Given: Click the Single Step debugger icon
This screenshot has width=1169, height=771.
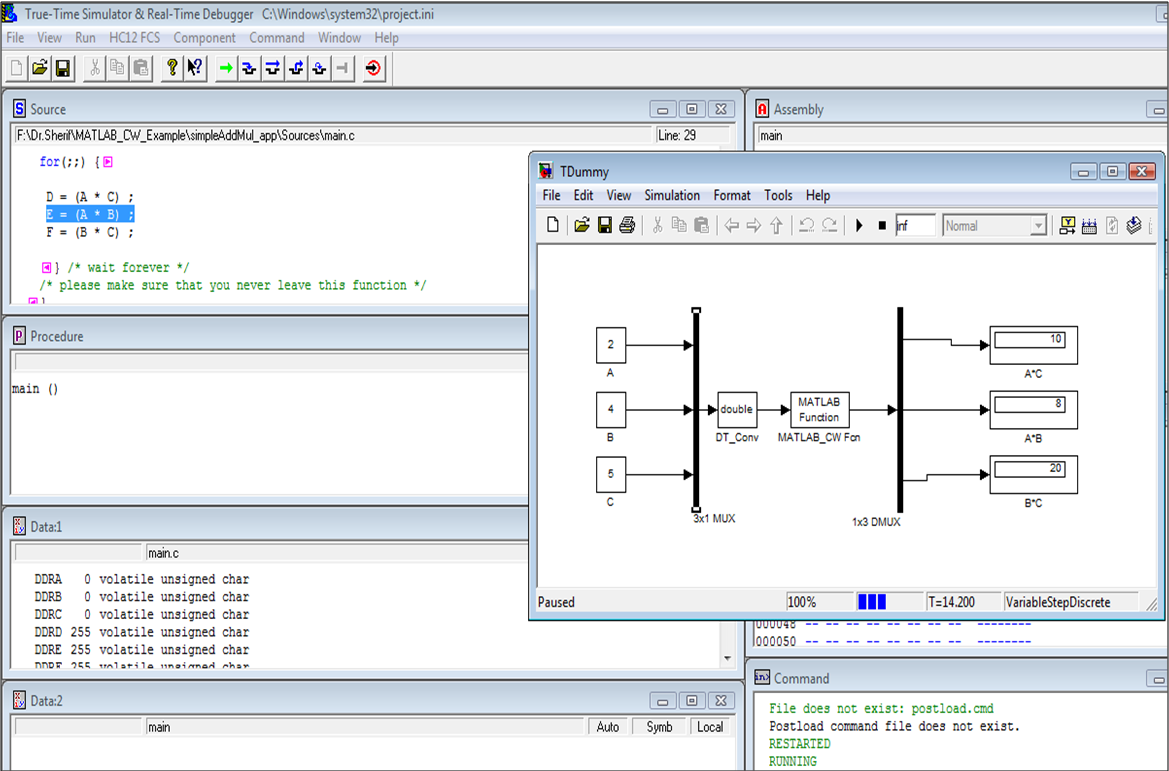Looking at the screenshot, I should [249, 69].
